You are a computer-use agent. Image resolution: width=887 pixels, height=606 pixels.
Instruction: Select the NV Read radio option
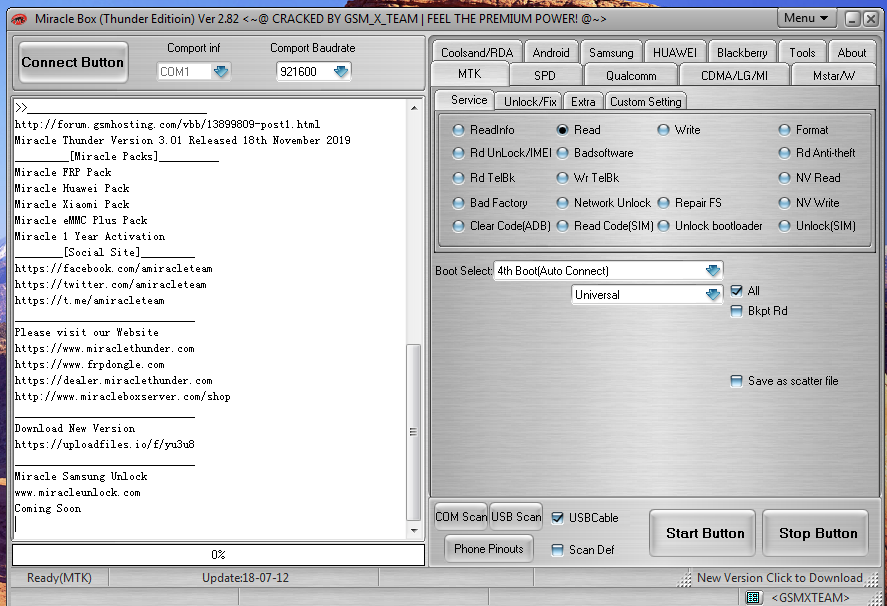click(x=810, y=178)
